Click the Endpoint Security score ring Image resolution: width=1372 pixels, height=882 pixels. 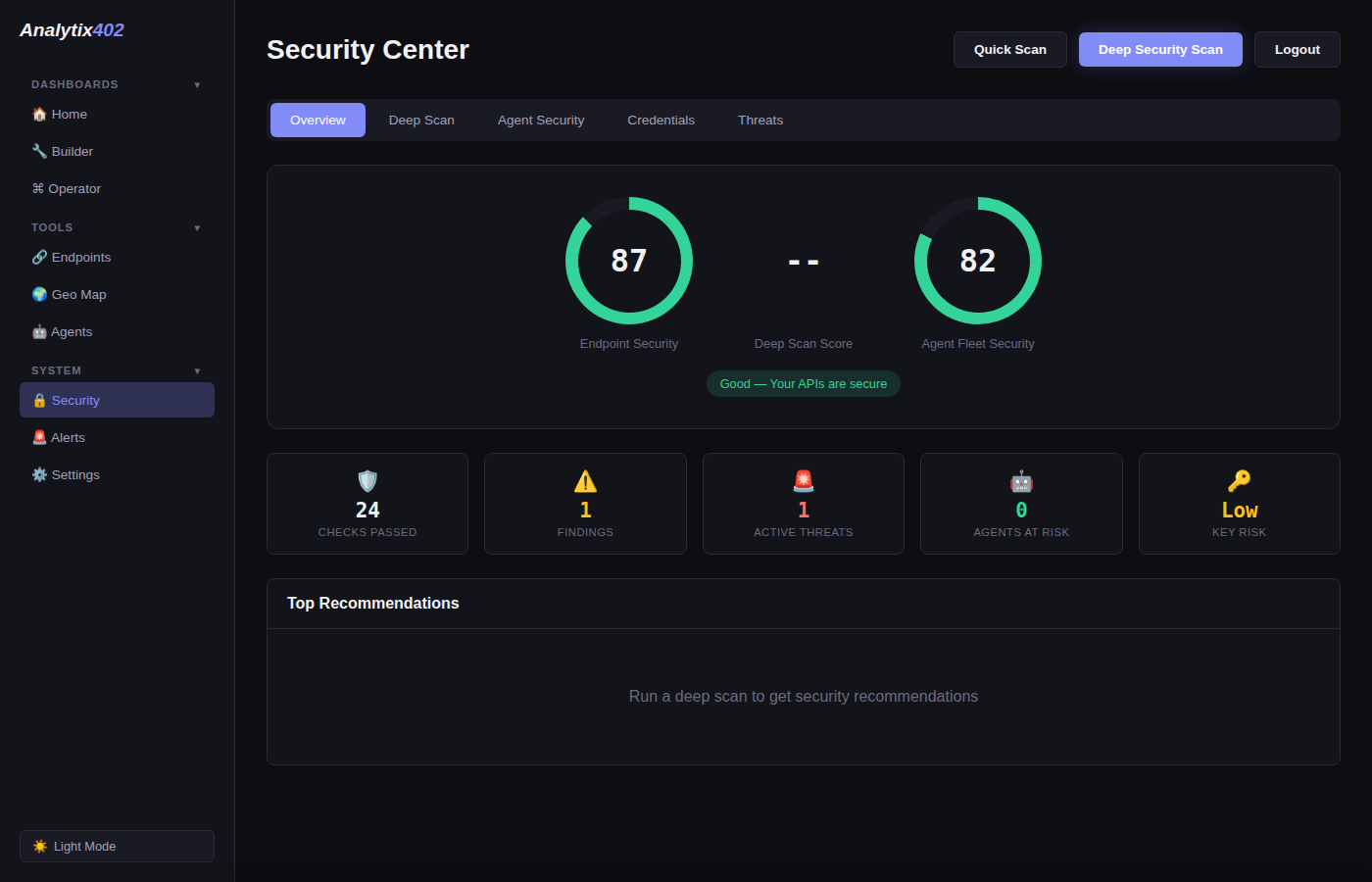coord(629,261)
